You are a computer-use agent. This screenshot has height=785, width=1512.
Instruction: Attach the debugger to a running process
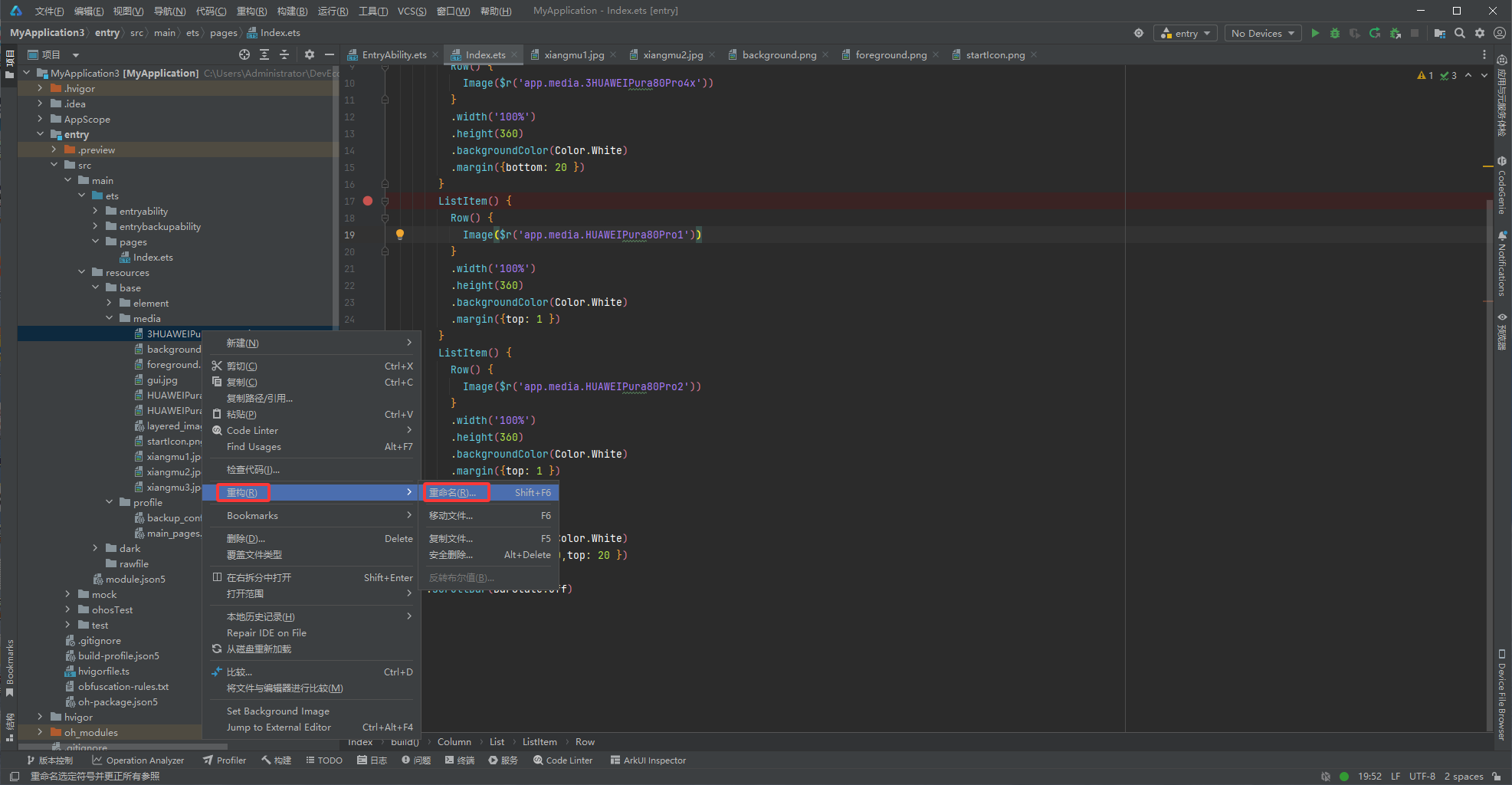[1396, 33]
